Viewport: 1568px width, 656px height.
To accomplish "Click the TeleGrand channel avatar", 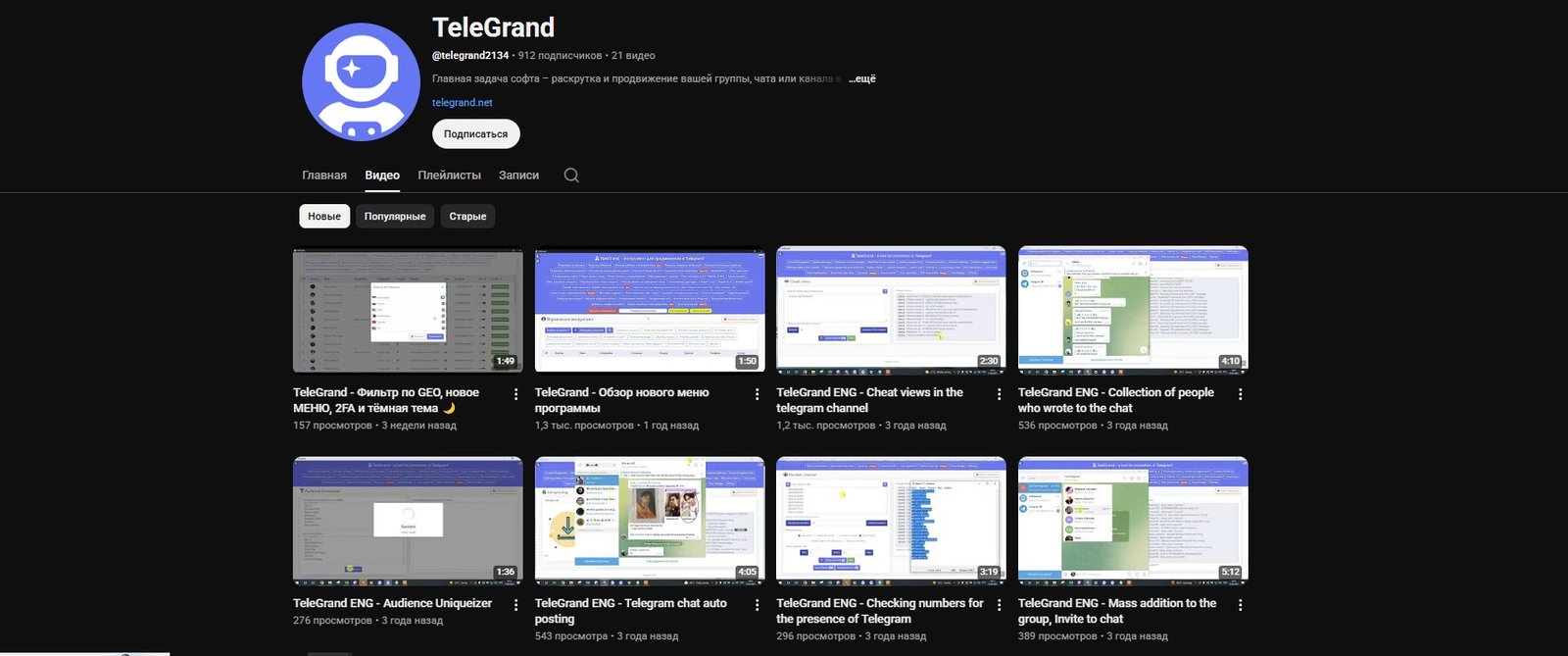I will [x=361, y=82].
